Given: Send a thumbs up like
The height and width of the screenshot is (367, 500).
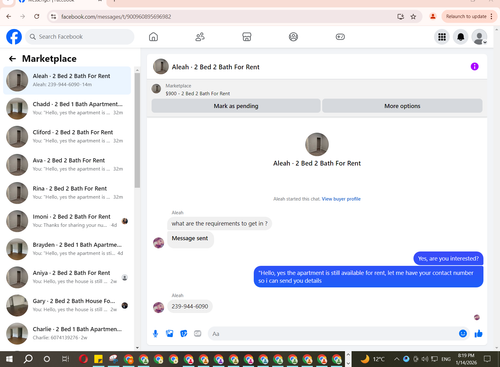Looking at the screenshot, I should (x=478, y=333).
